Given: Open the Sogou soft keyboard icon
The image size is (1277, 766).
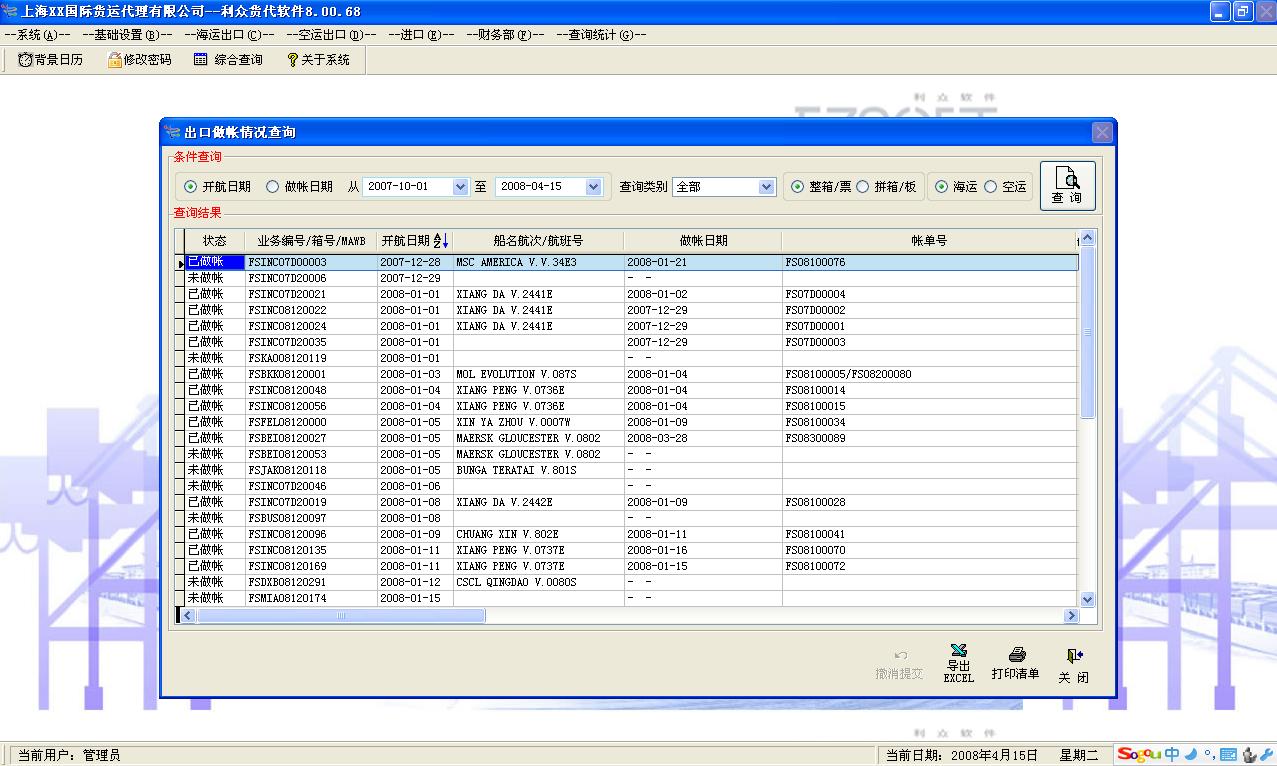Looking at the screenshot, I should [x=1228, y=754].
